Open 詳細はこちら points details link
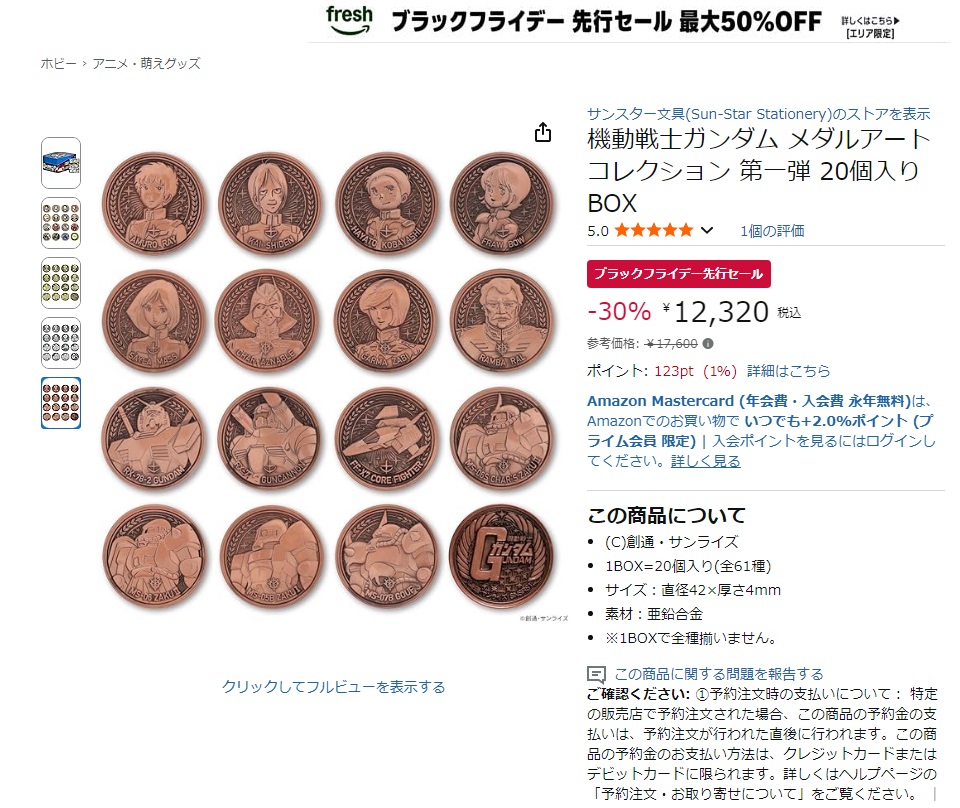This screenshot has width=960, height=808. tap(788, 371)
